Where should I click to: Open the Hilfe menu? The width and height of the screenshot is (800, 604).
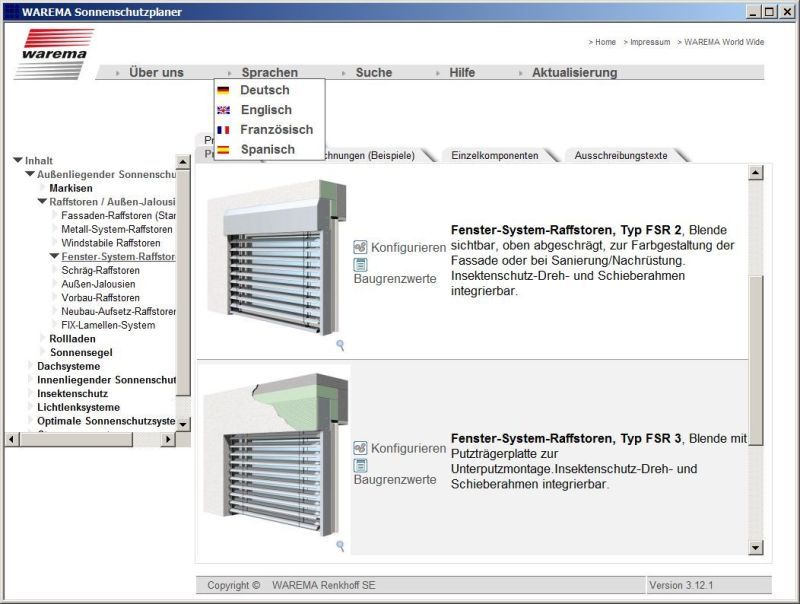tap(462, 72)
